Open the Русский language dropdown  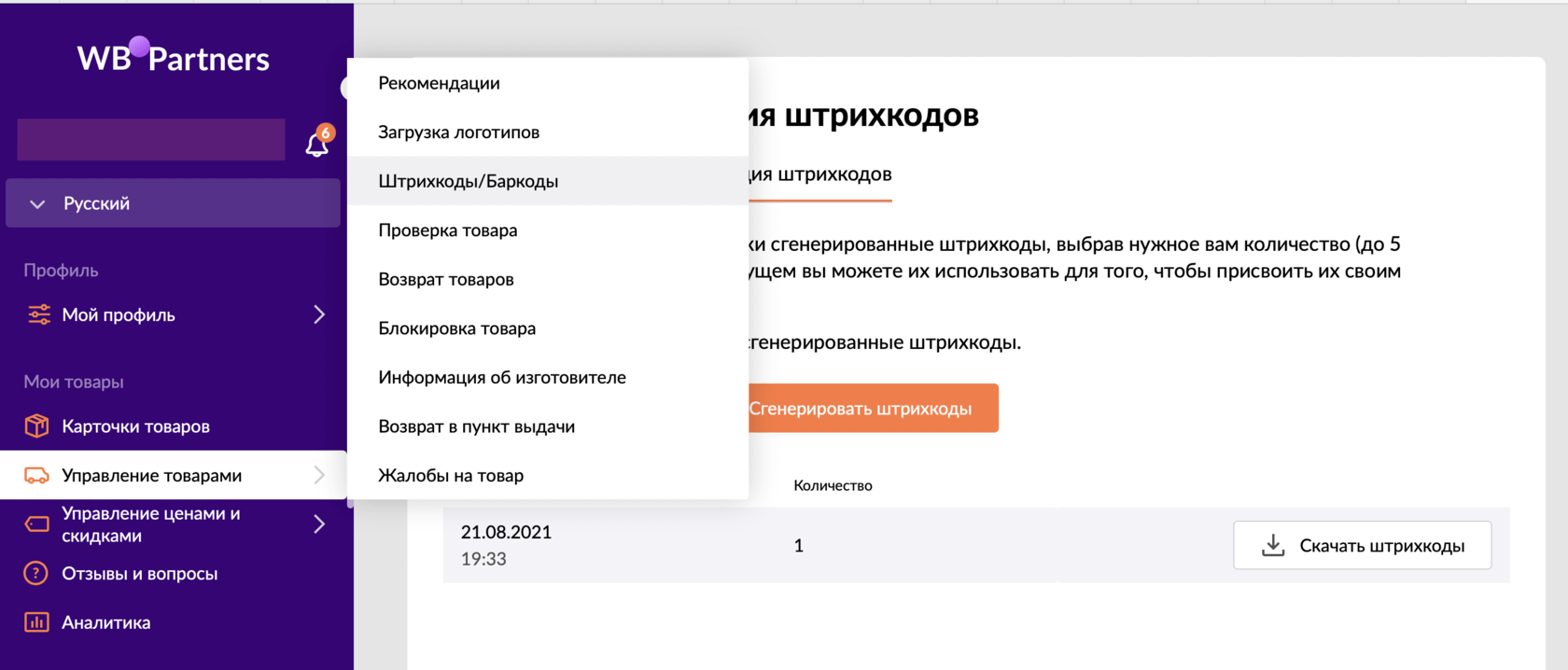[173, 203]
